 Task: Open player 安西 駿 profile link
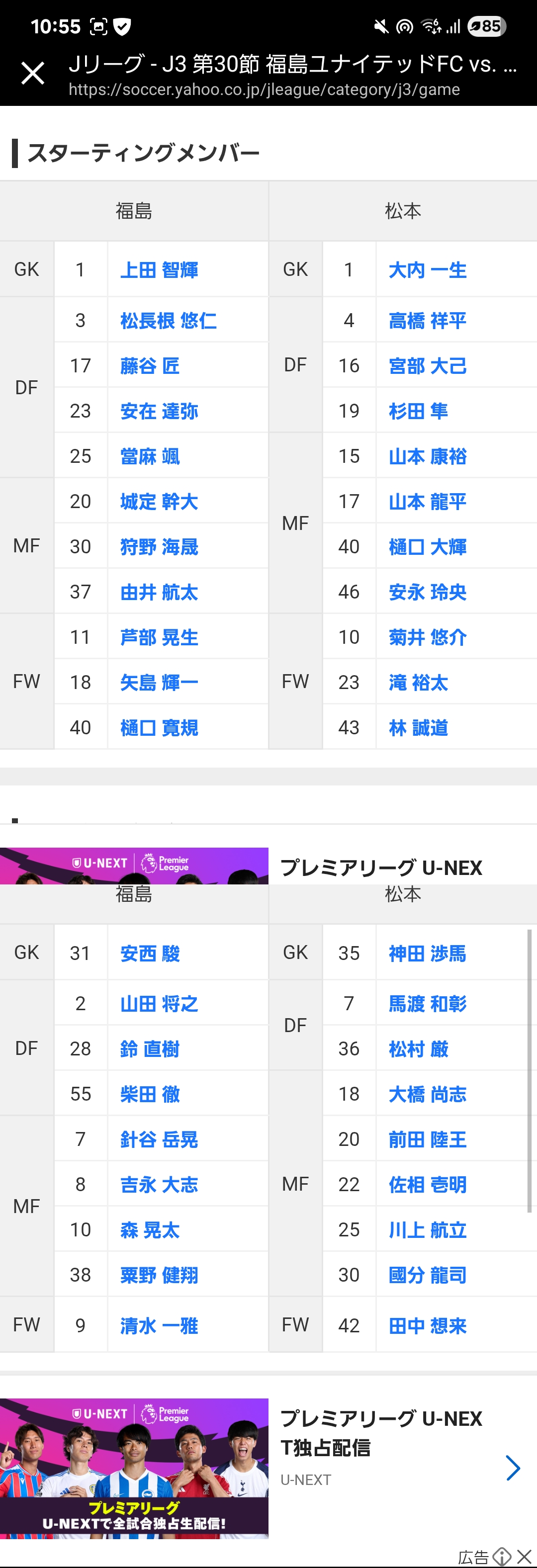(150, 953)
